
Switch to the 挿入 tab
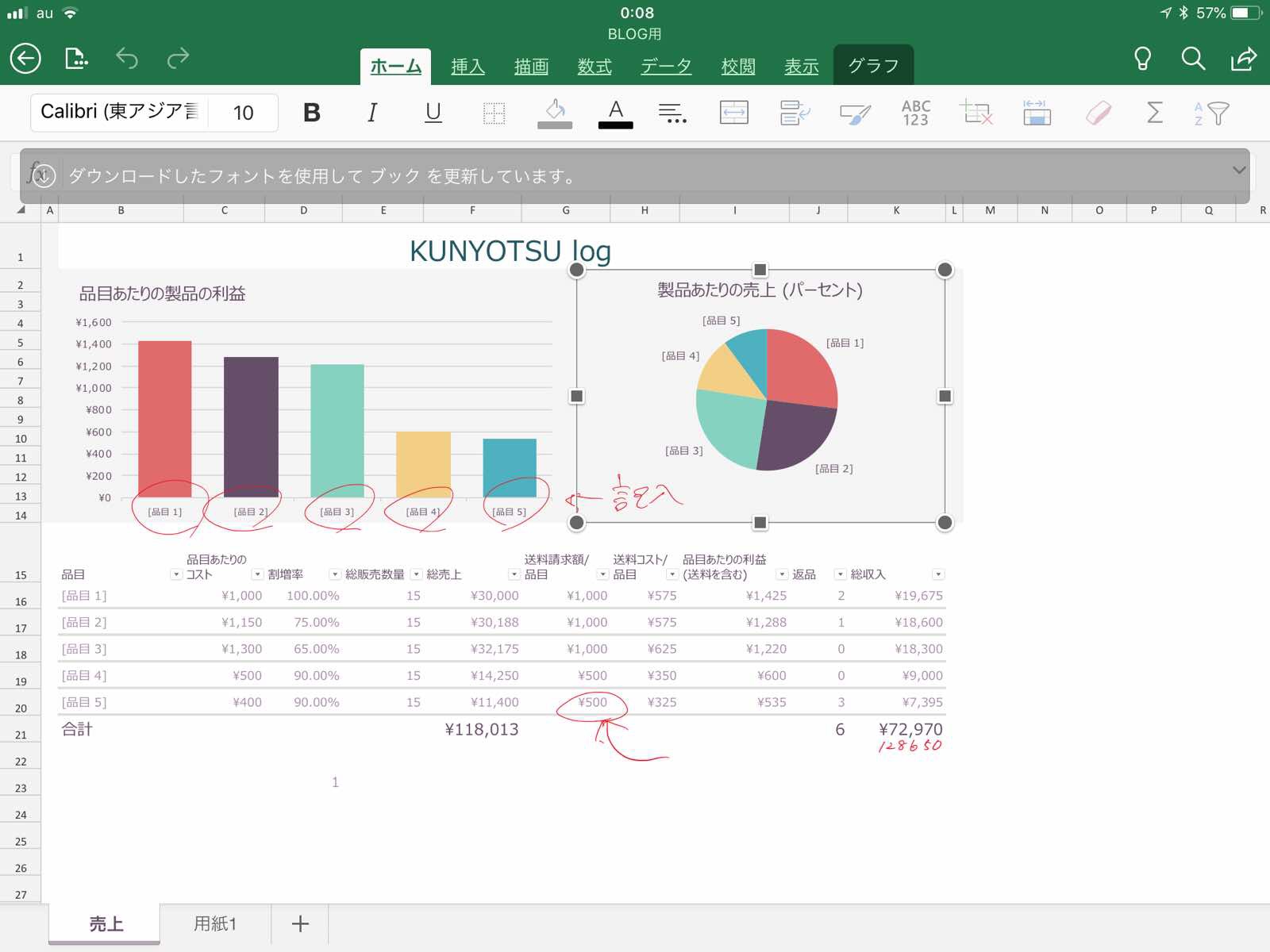pyautogui.click(x=468, y=67)
